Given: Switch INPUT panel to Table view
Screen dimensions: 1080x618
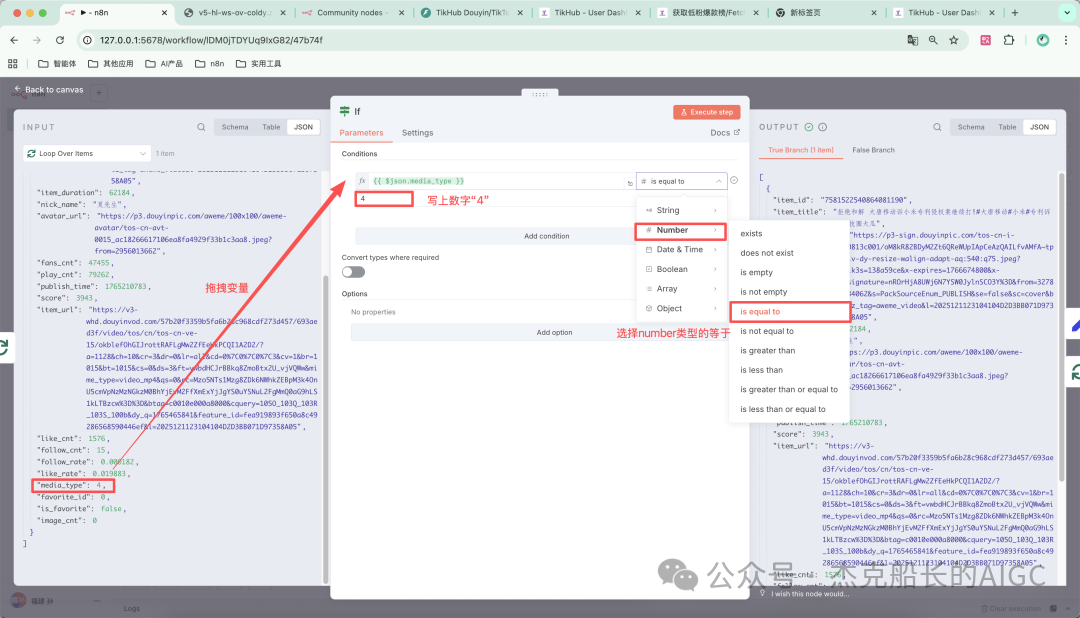Looking at the screenshot, I should point(271,127).
